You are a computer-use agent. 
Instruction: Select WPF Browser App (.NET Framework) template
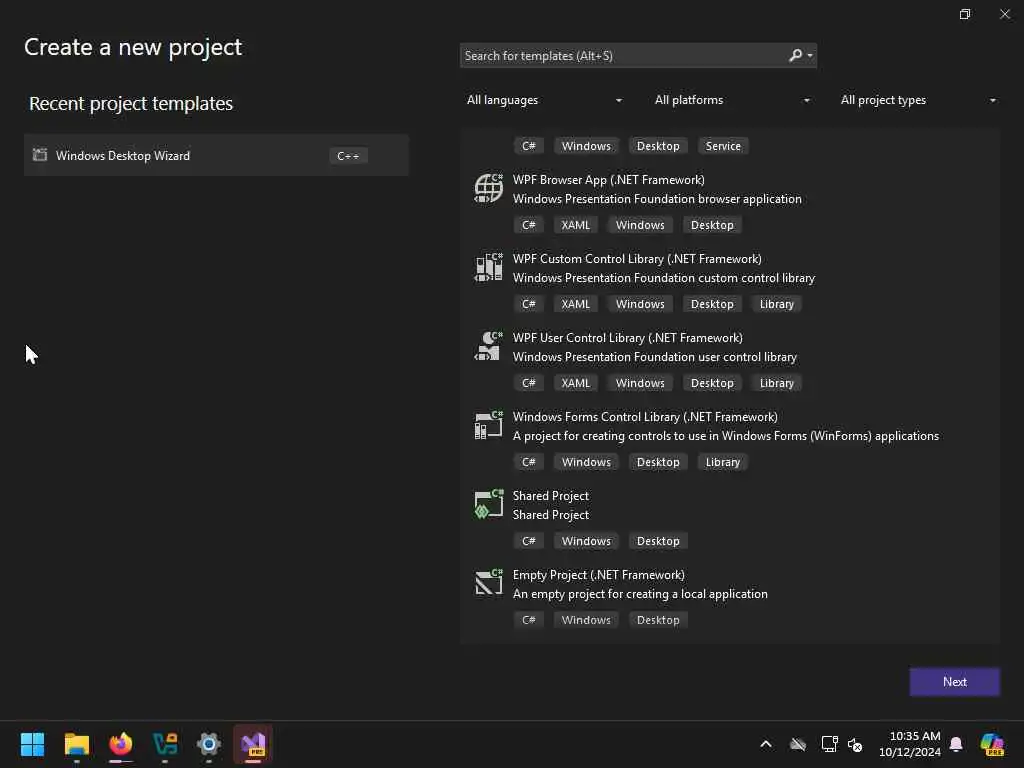pos(609,180)
